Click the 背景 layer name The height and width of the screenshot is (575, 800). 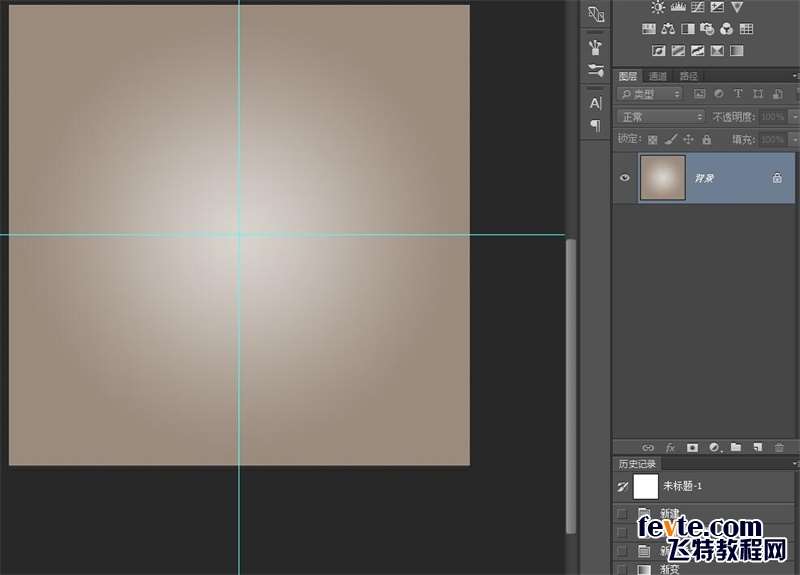704,178
